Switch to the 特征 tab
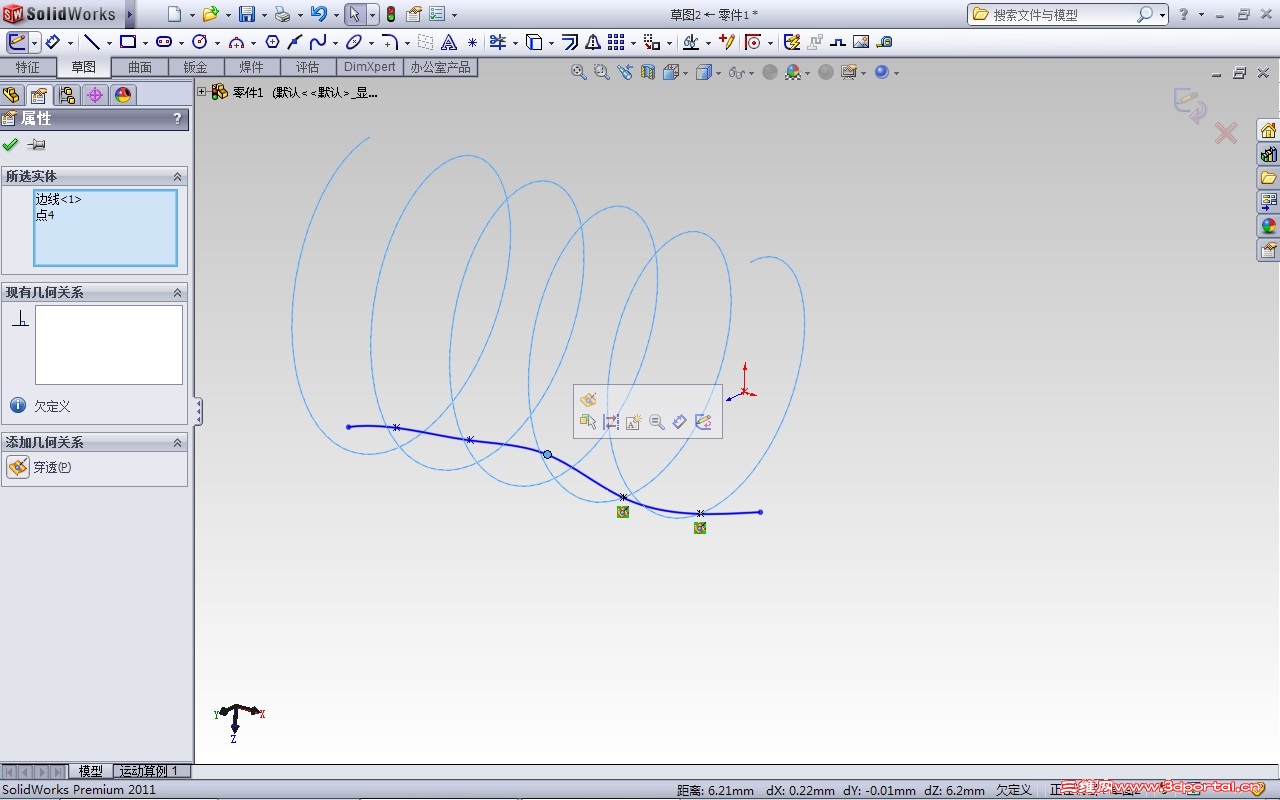This screenshot has width=1280, height=800. click(28, 67)
